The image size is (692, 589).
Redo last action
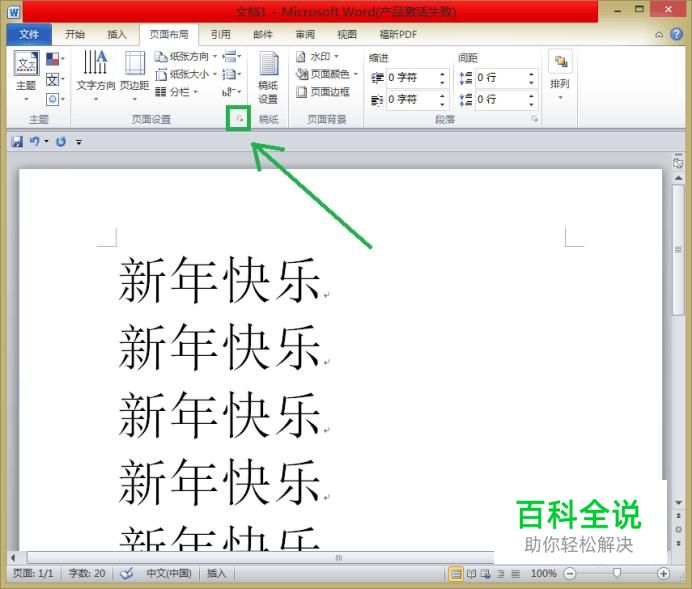61,142
